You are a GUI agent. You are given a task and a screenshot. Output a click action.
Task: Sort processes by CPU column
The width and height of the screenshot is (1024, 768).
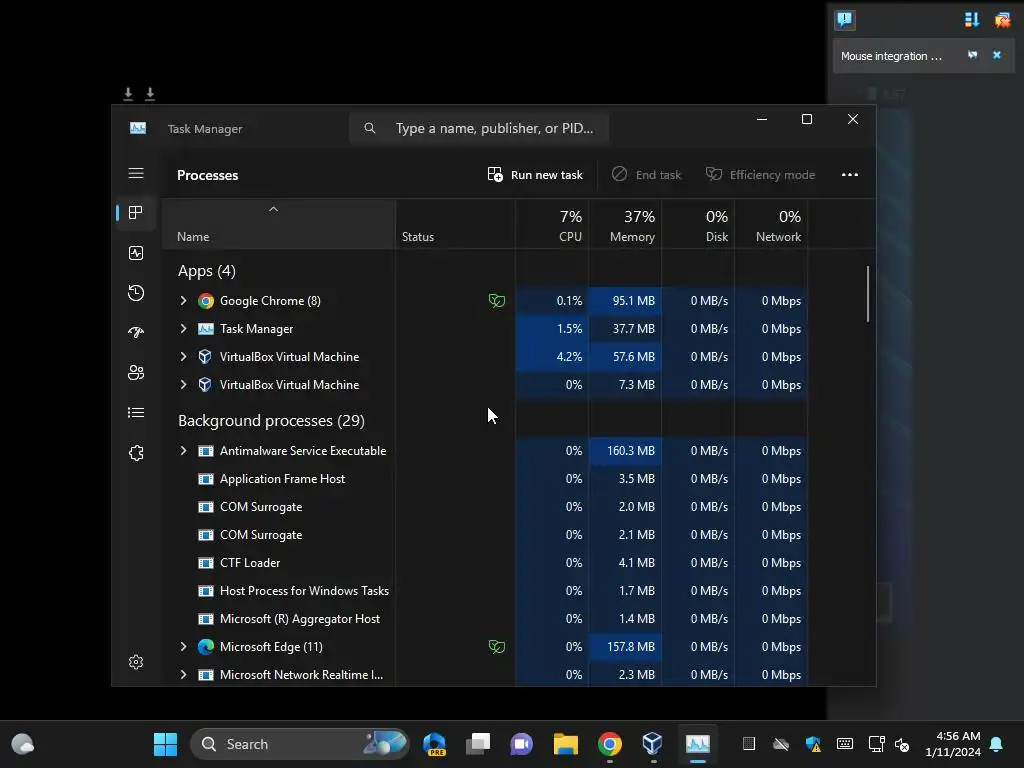[x=552, y=225]
